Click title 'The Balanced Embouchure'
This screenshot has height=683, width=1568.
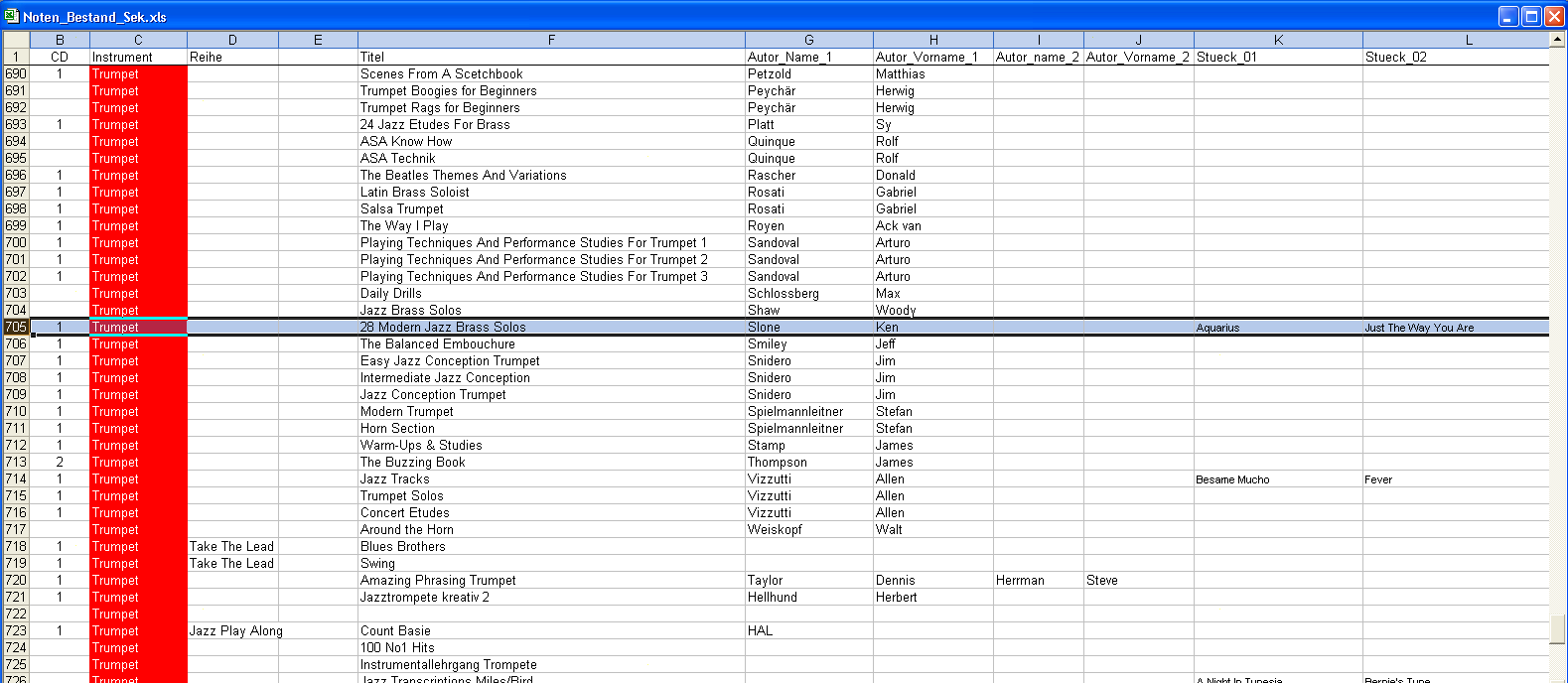coord(437,343)
